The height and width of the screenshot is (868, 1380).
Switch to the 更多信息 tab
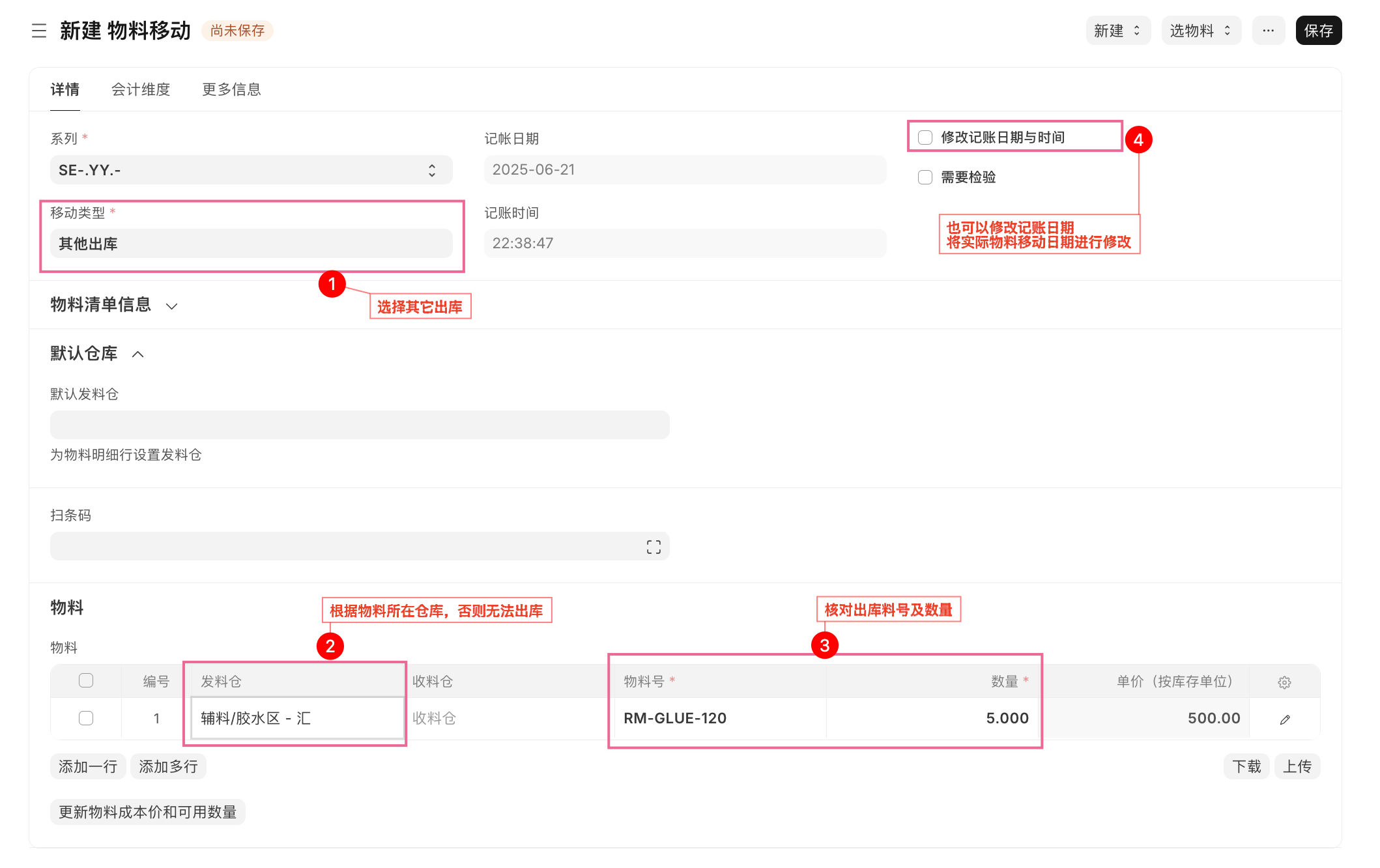[x=231, y=90]
